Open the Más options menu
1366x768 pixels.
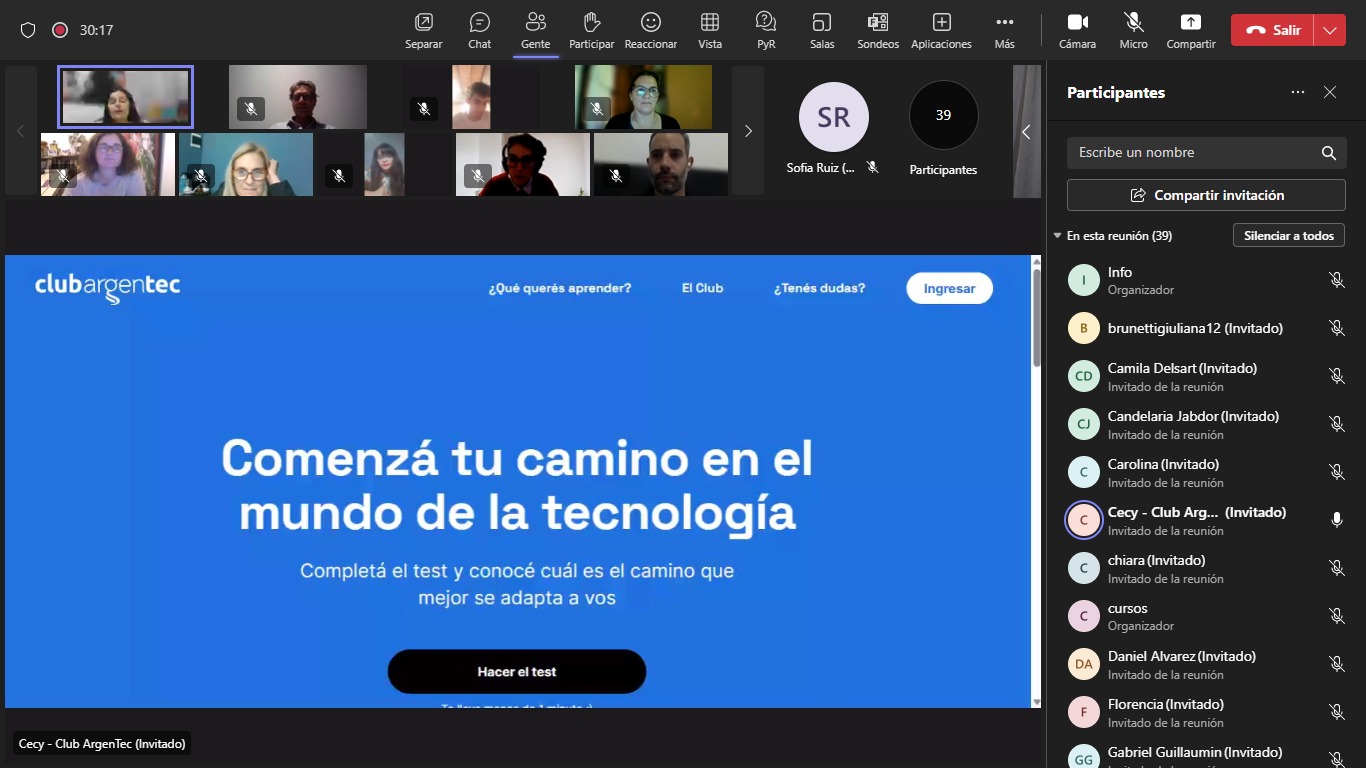1005,30
